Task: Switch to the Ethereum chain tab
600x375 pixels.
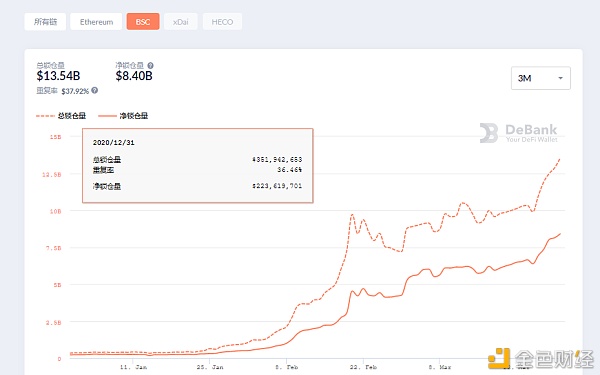Action: (96, 22)
